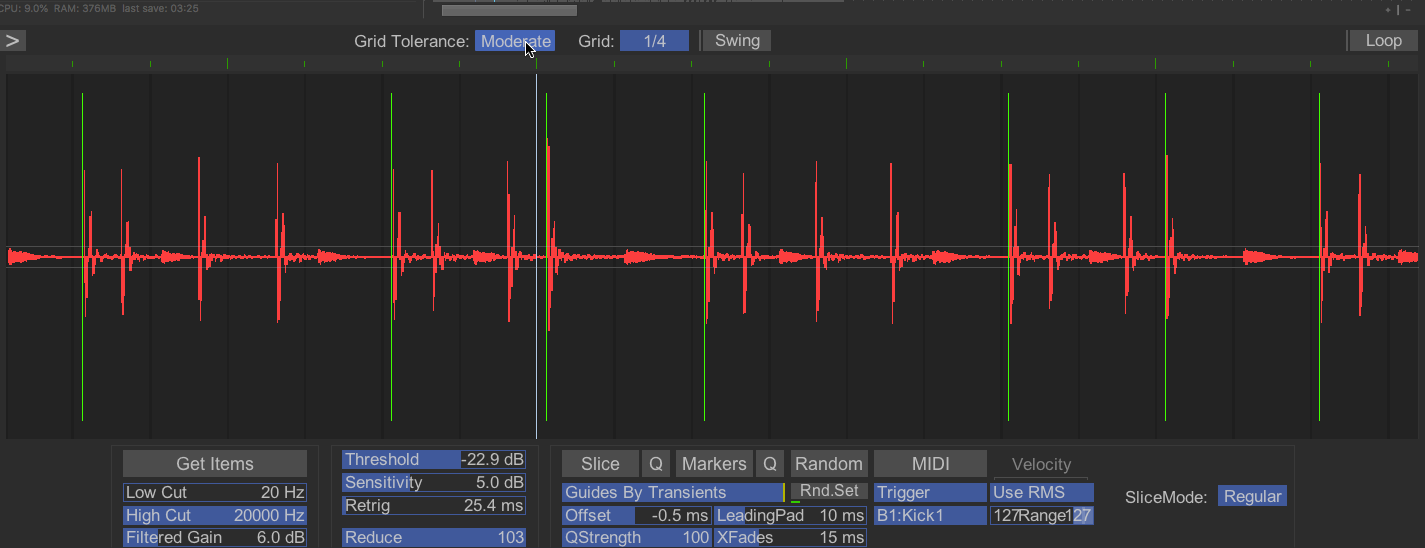Open the Grid 1/4 division dropdown

654,41
